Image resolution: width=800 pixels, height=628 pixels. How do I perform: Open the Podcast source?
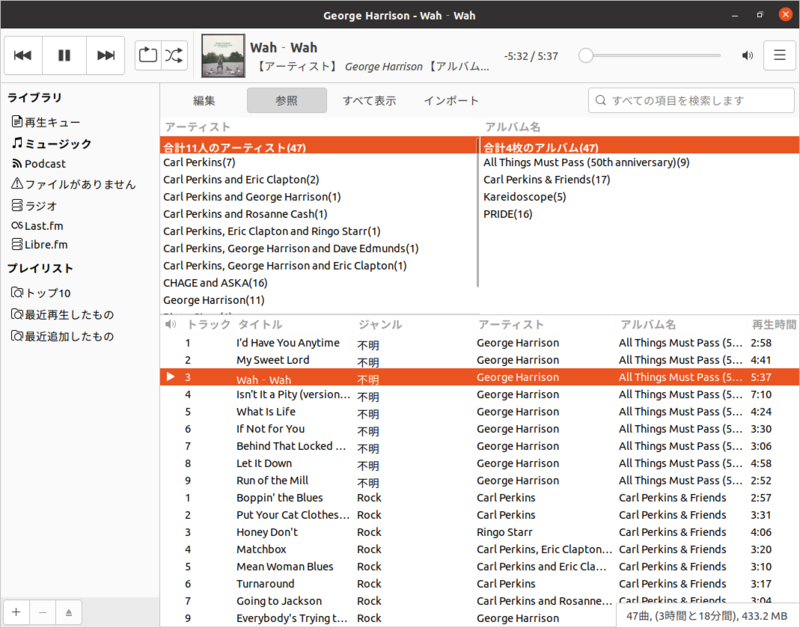39,164
